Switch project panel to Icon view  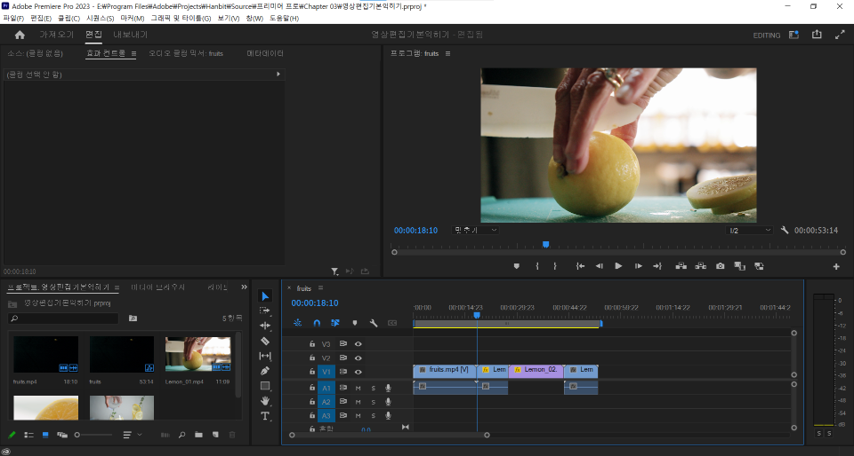(45, 435)
